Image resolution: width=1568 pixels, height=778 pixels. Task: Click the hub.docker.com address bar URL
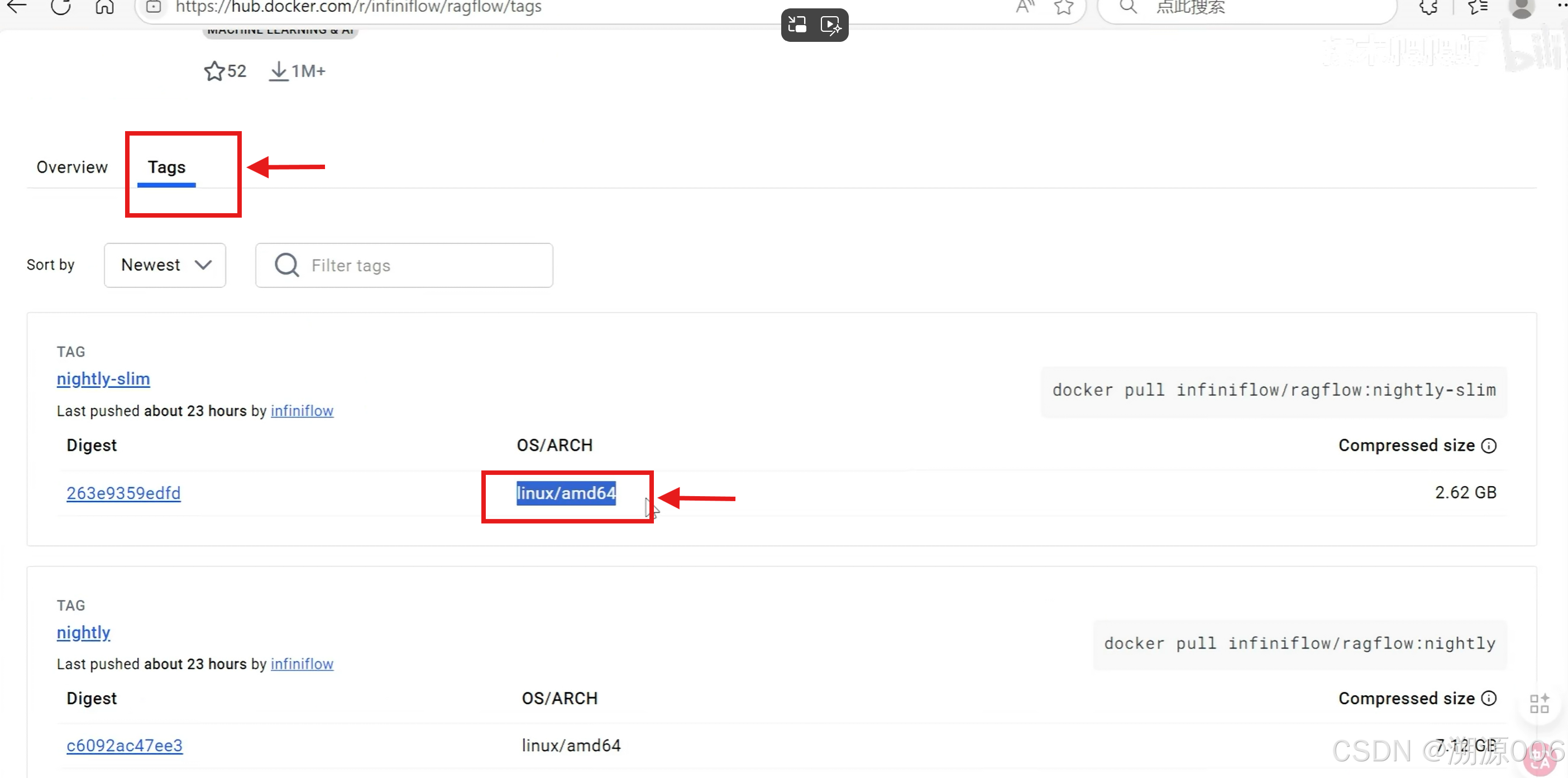(358, 7)
